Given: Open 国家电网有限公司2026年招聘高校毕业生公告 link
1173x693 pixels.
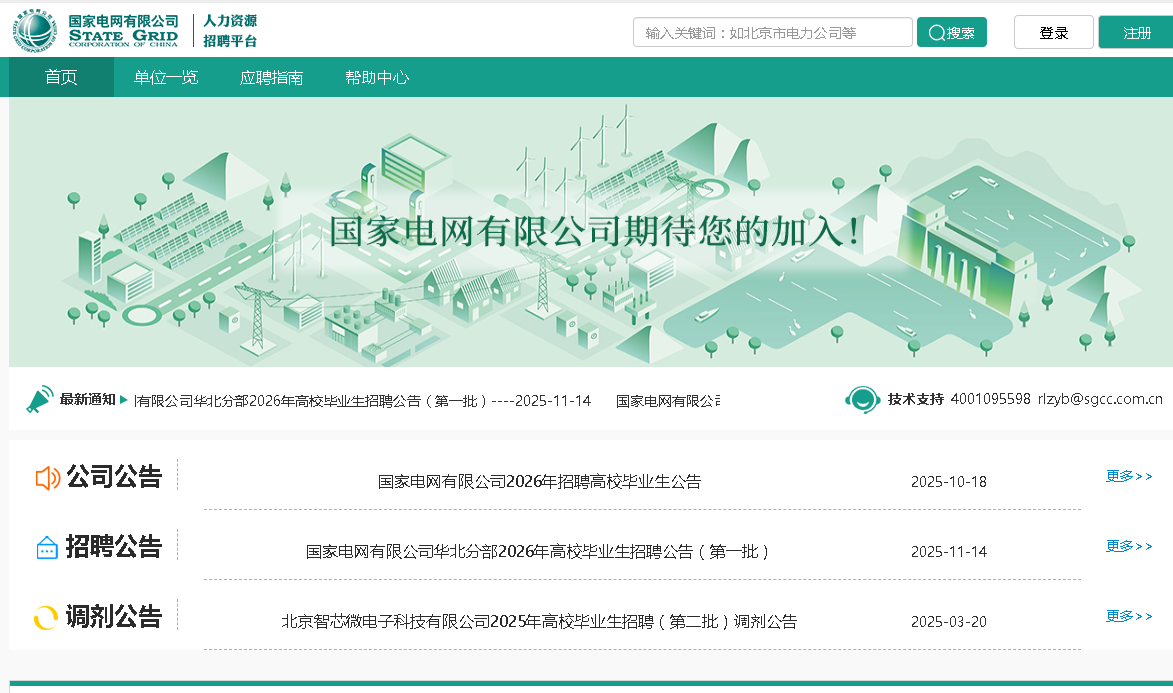Looking at the screenshot, I should (x=539, y=481).
